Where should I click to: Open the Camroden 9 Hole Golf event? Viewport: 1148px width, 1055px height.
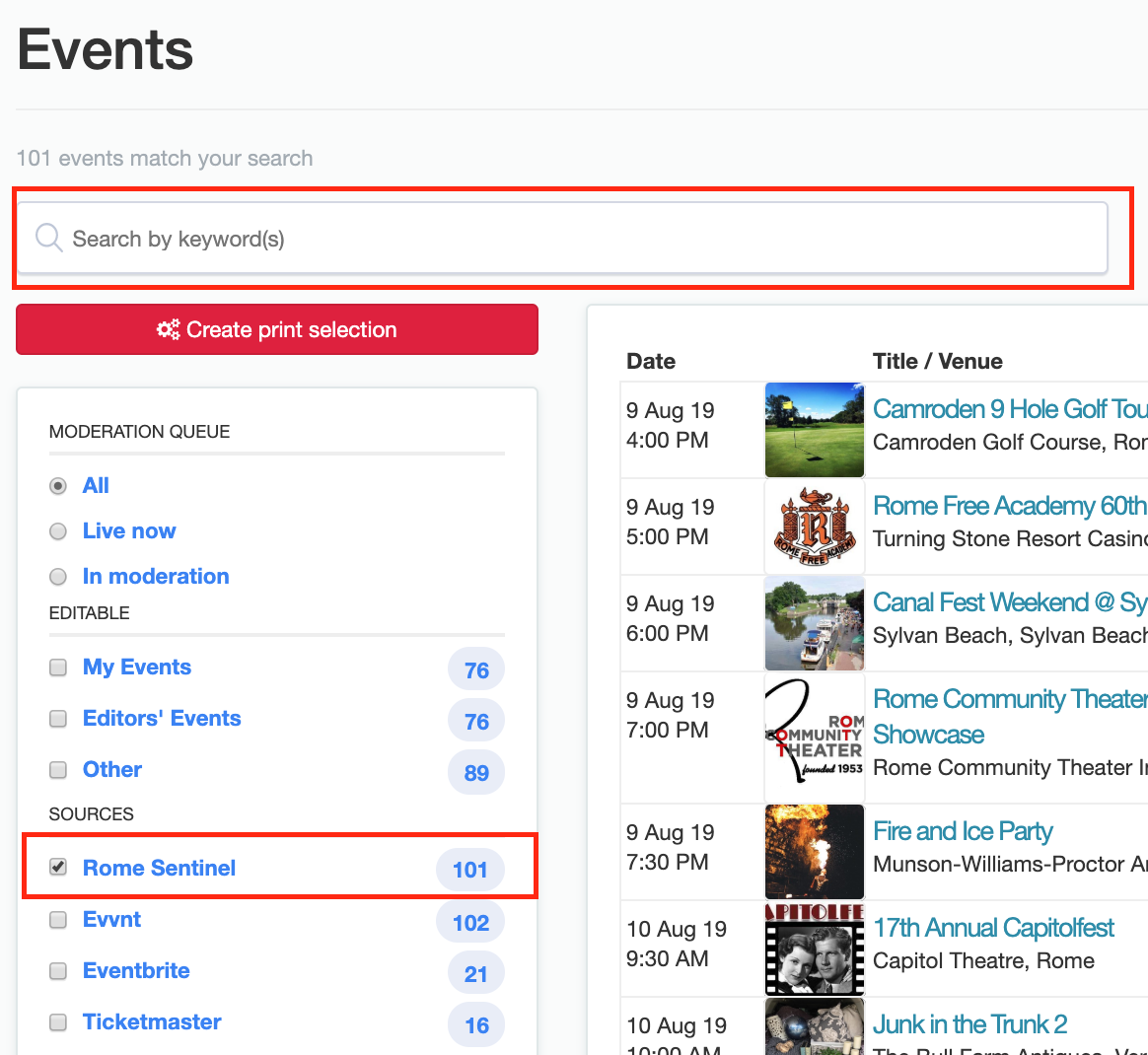(x=1010, y=409)
